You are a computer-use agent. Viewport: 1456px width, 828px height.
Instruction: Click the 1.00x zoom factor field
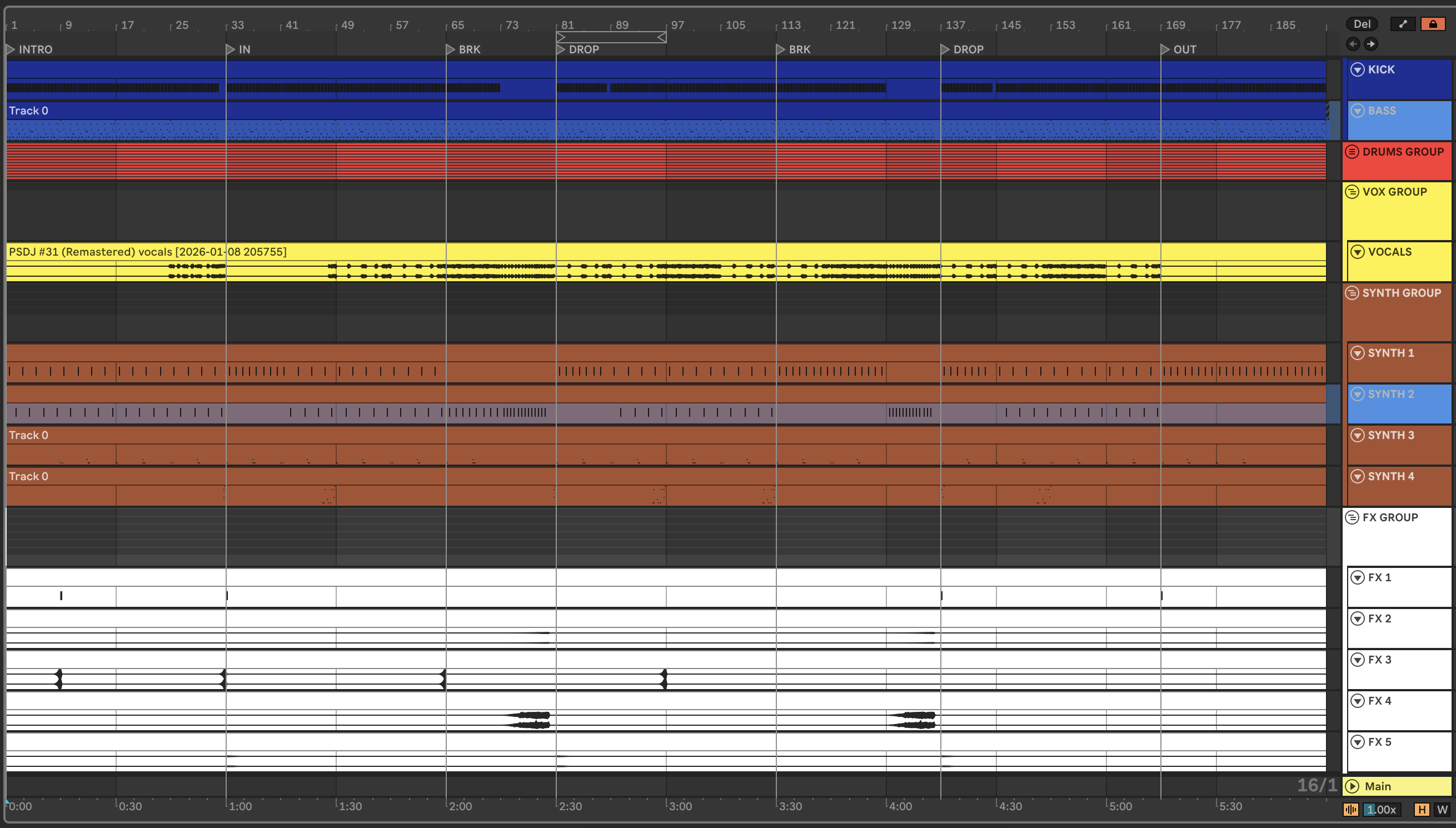[x=1382, y=809]
